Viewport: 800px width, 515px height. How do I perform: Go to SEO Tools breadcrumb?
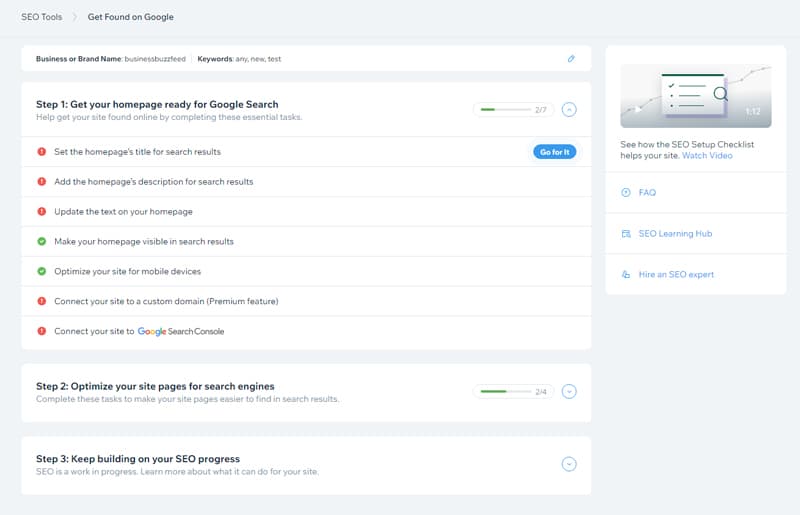pos(41,17)
